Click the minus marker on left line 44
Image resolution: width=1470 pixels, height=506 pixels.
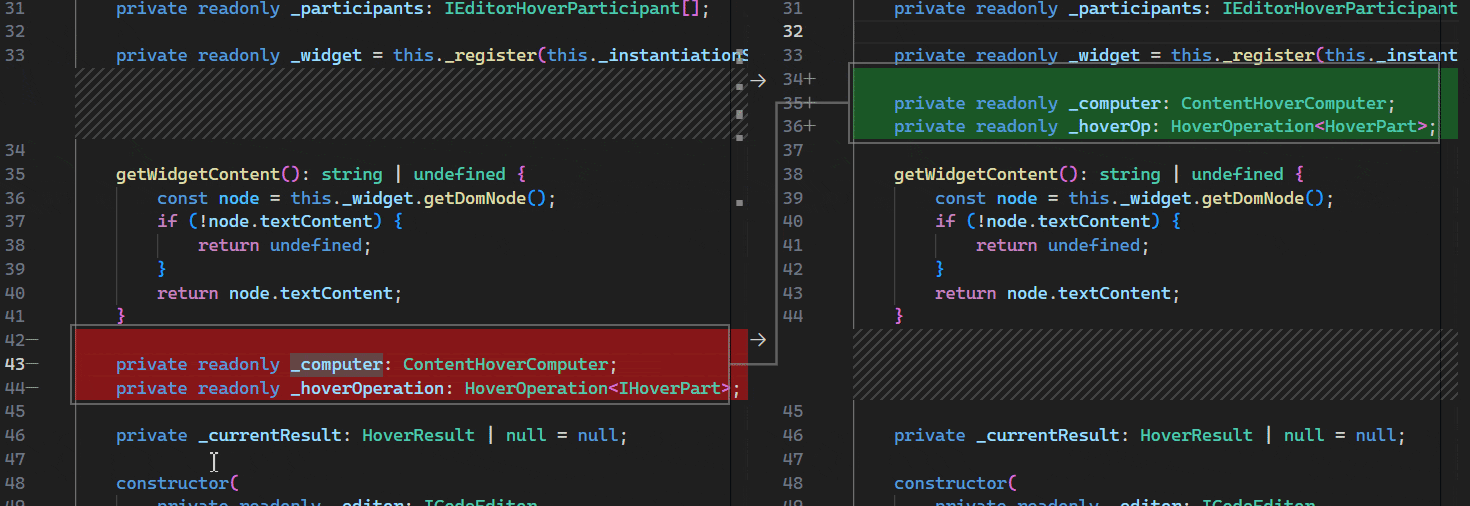pos(31,388)
